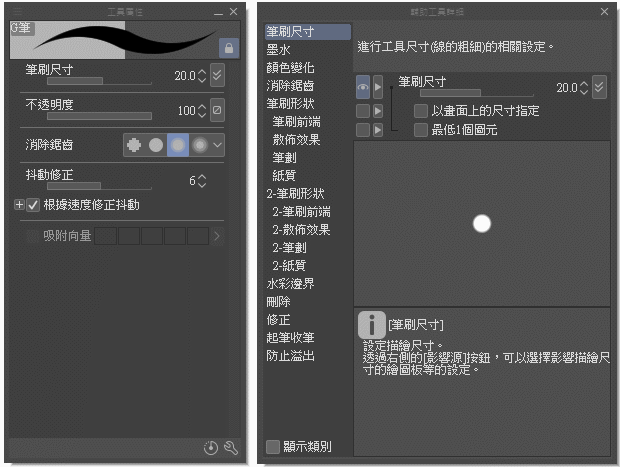This screenshot has width=620, height=467.
Task: Select the strong anti-aliasing option
Action: [200, 145]
